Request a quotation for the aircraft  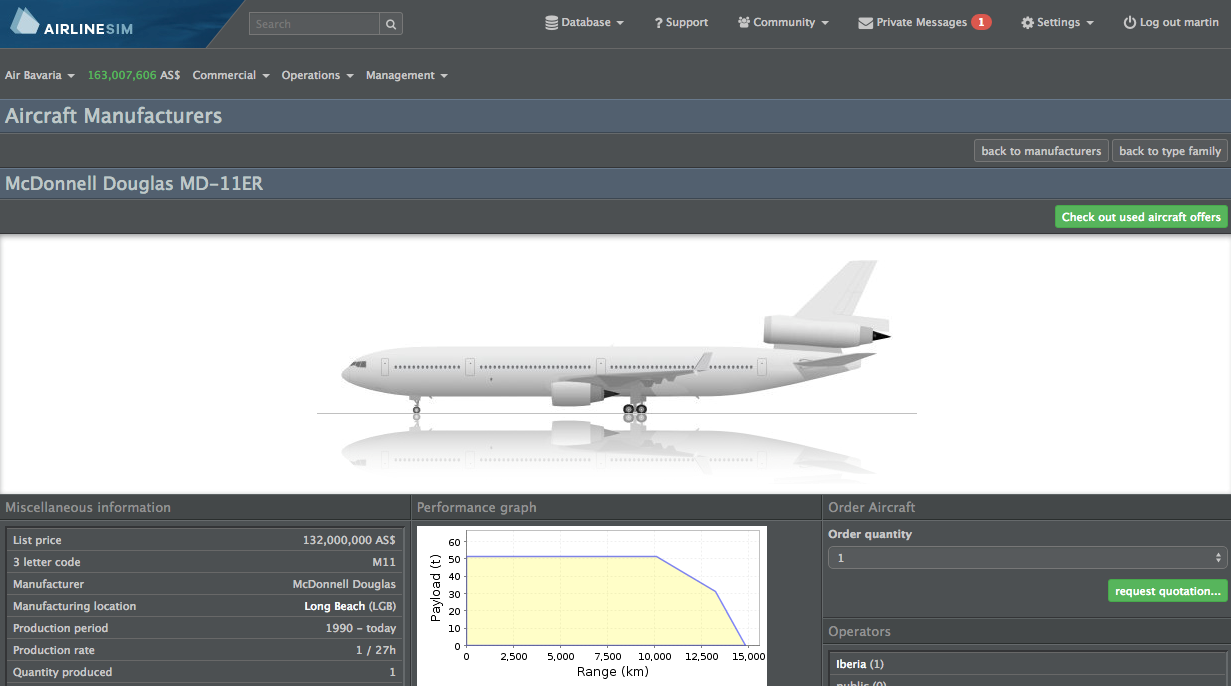(x=1166, y=590)
